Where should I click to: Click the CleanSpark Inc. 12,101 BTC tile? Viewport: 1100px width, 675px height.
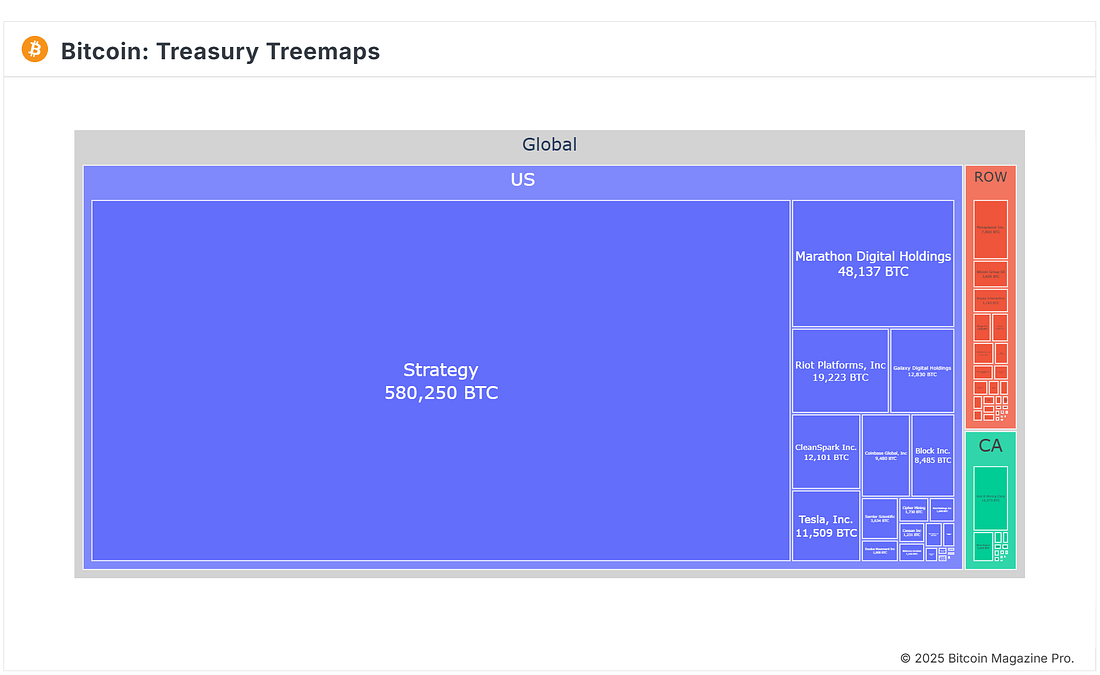pos(826,452)
